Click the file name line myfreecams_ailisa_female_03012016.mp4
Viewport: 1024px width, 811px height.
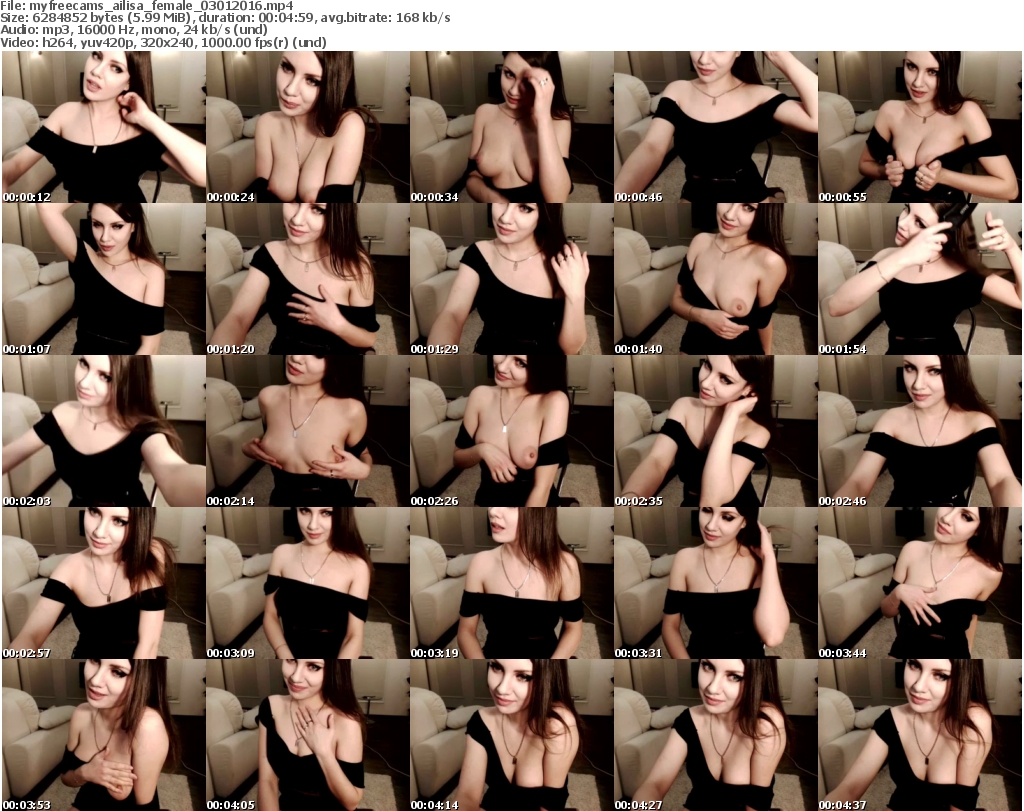[147, 6]
